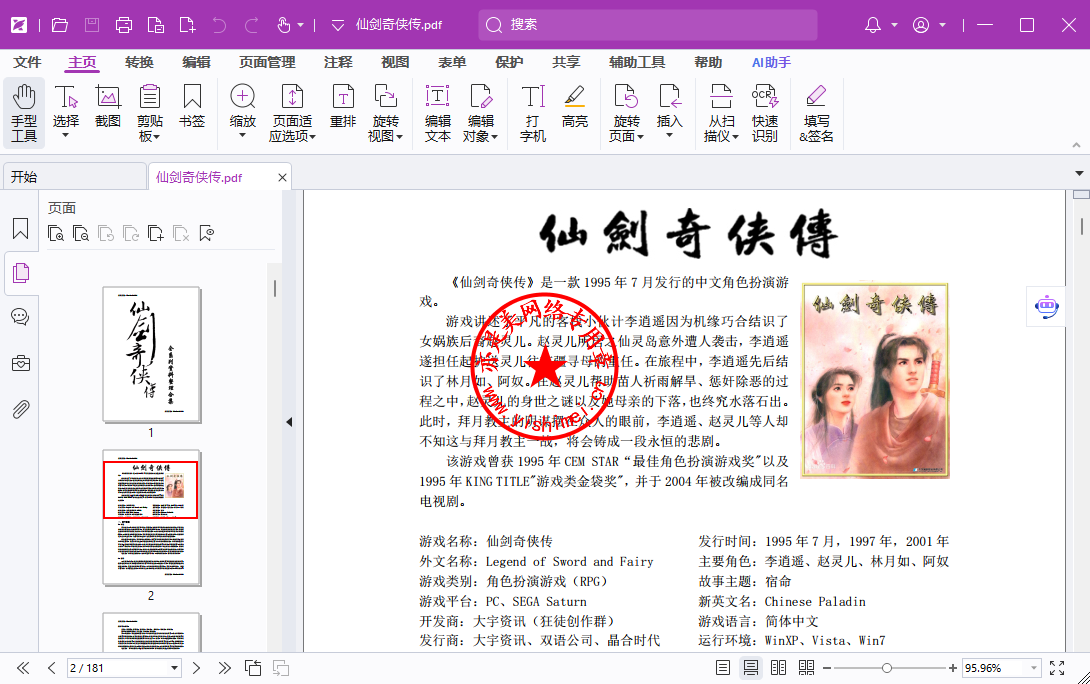Run Quick OCR recognition (快速识别)
The image size is (1090, 684).
pos(765,112)
